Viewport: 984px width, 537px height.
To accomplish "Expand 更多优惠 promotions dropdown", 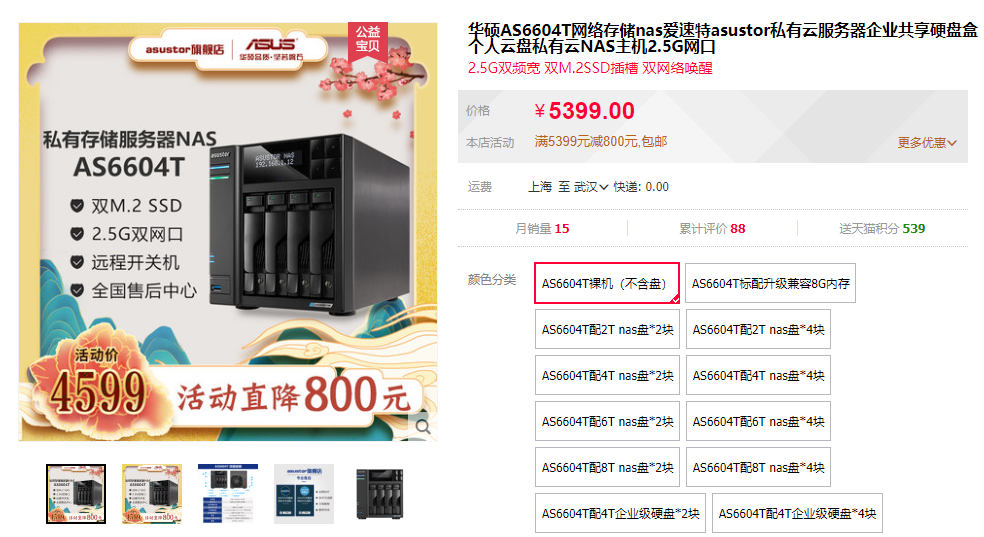I will (927, 142).
